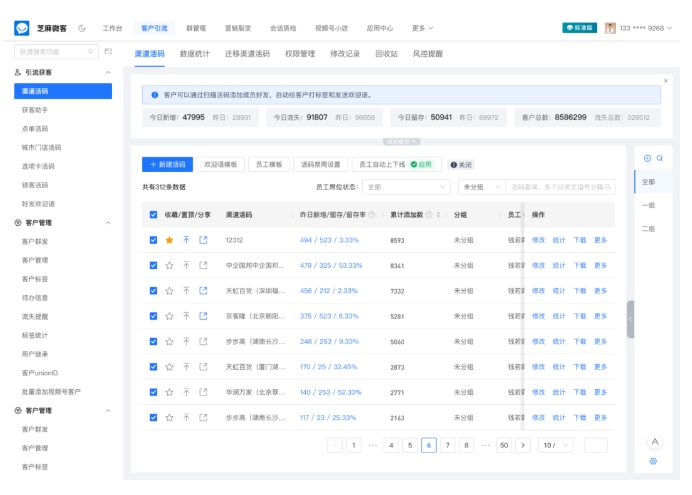The image size is (692, 495).
Task: Open the 群管理 top menu
Action: (196, 28)
